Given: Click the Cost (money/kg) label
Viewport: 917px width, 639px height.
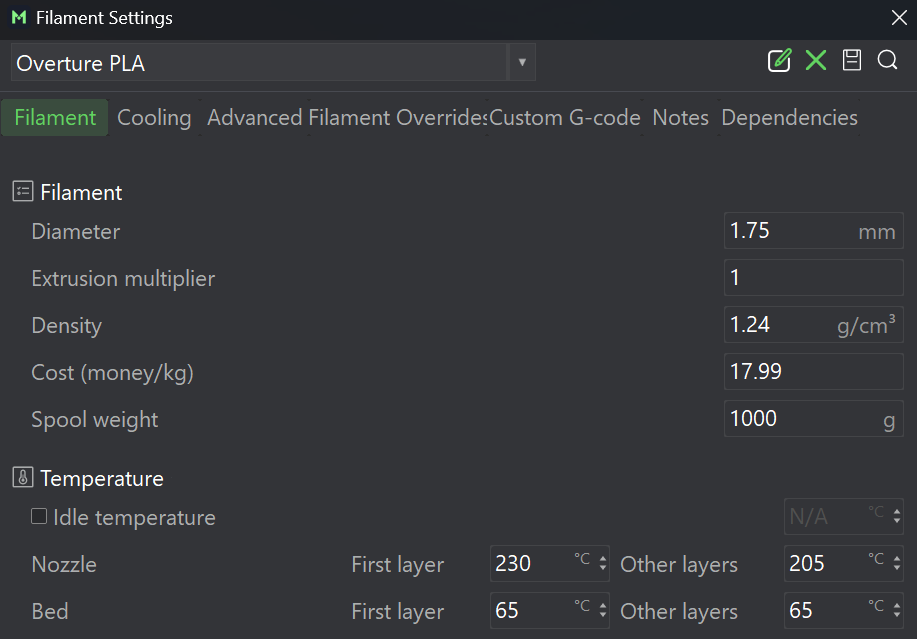Looking at the screenshot, I should 112,372.
